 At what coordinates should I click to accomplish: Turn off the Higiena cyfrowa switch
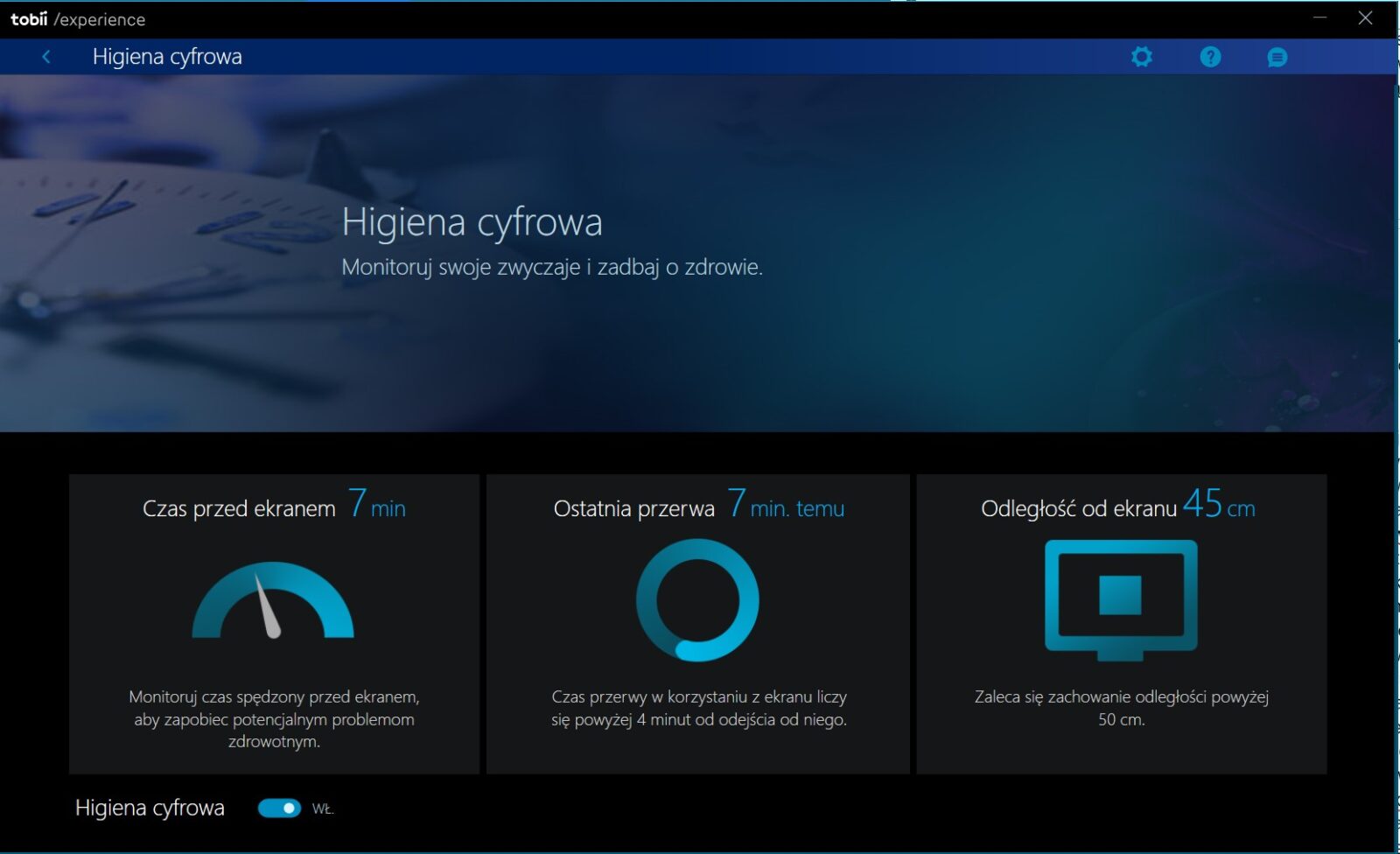pyautogui.click(x=279, y=808)
